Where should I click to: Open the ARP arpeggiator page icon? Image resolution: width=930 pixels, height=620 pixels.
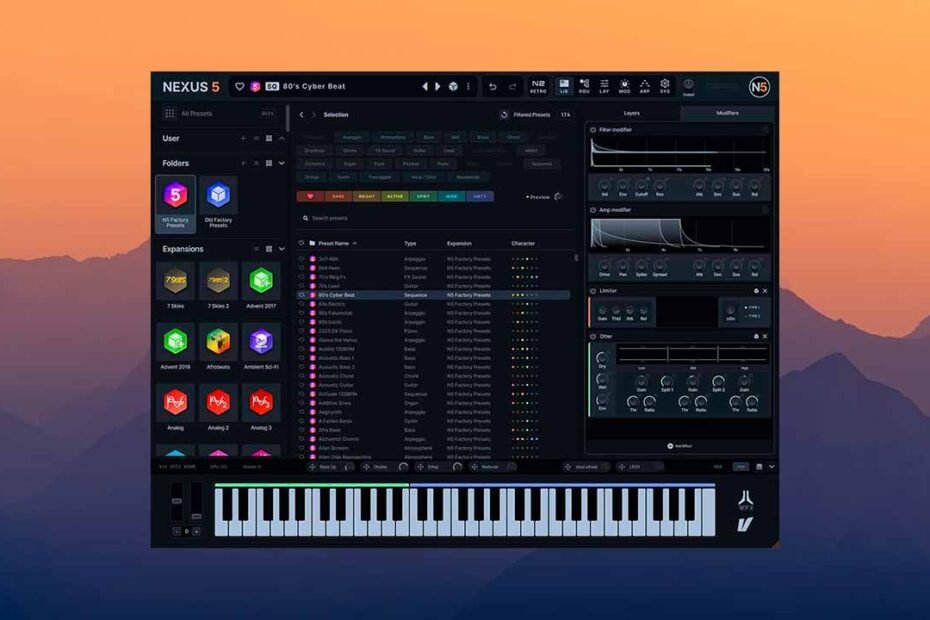click(644, 87)
